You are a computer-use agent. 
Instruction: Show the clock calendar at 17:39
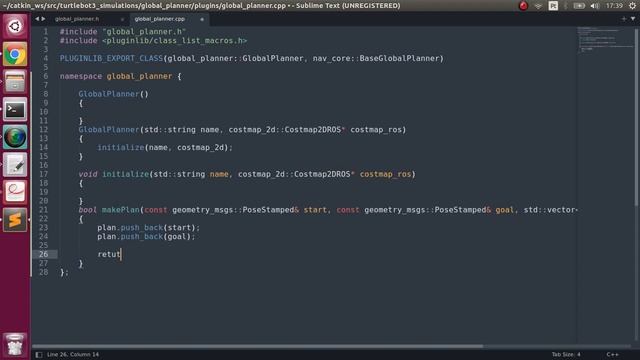[614, 6]
